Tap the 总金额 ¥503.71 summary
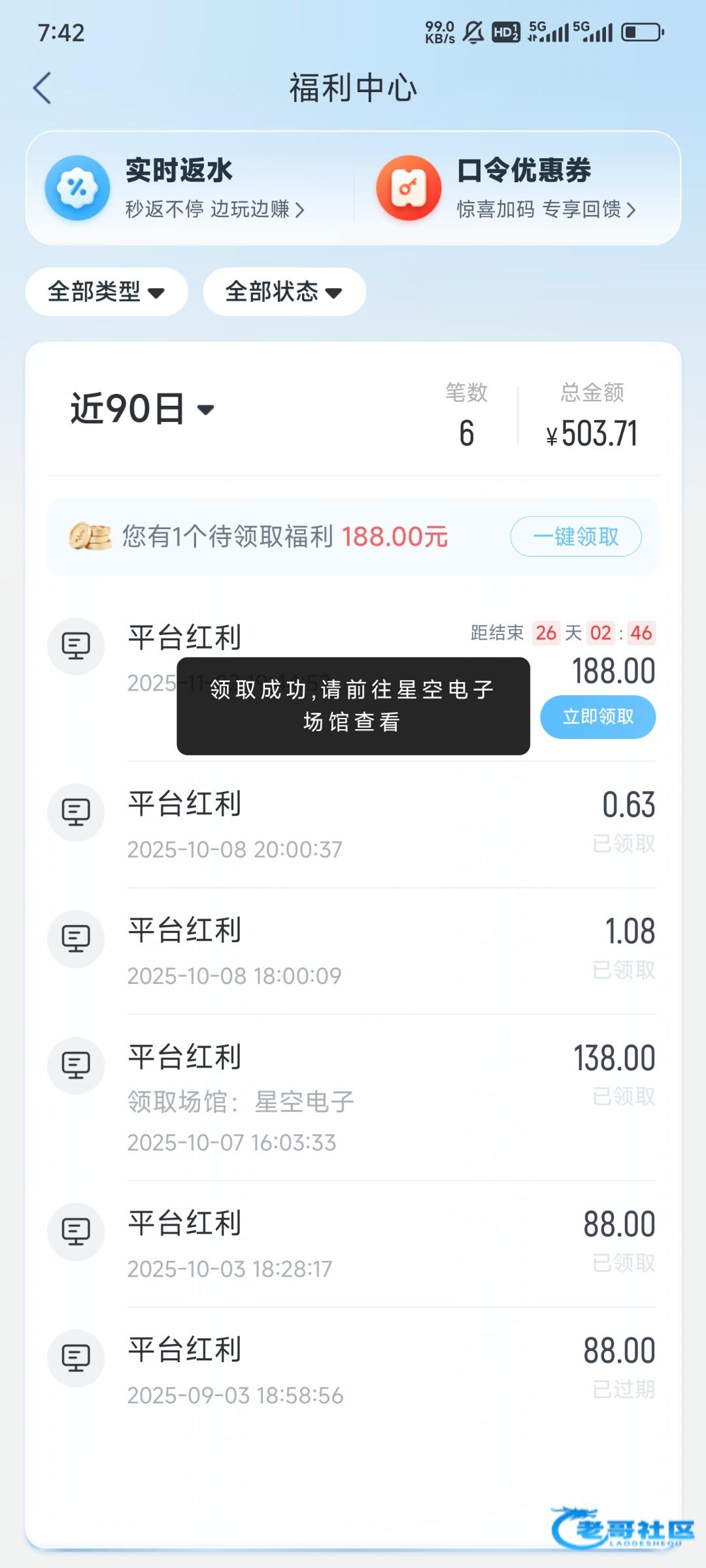This screenshot has height=1568, width=706. (x=592, y=418)
